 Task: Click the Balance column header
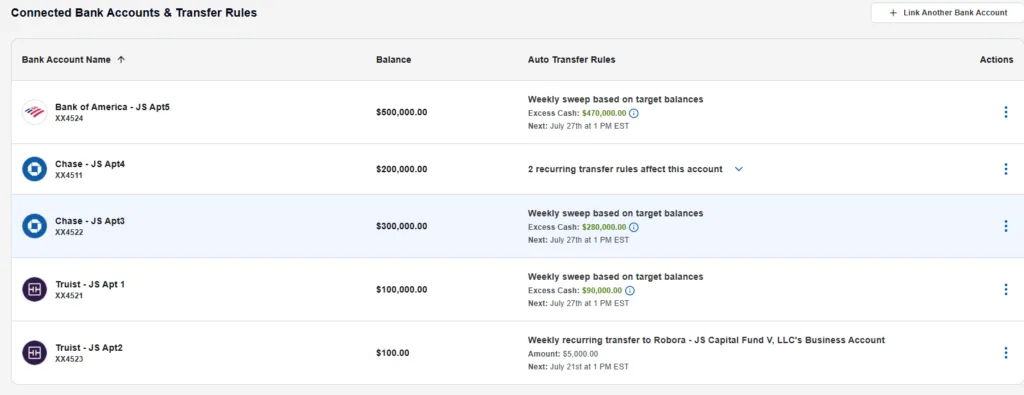394,59
